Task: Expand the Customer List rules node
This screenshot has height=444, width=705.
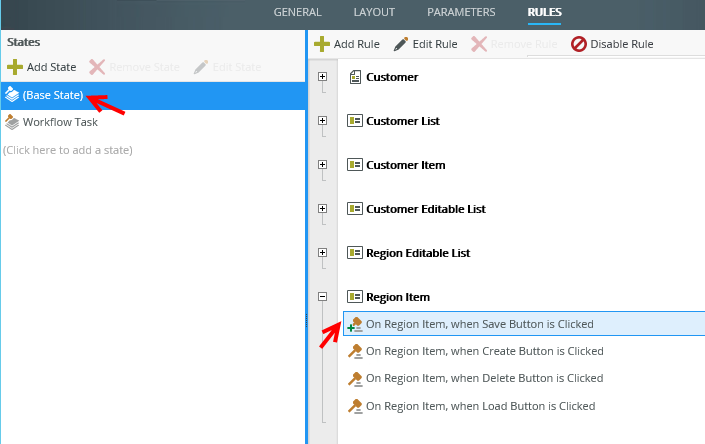Action: (x=322, y=121)
